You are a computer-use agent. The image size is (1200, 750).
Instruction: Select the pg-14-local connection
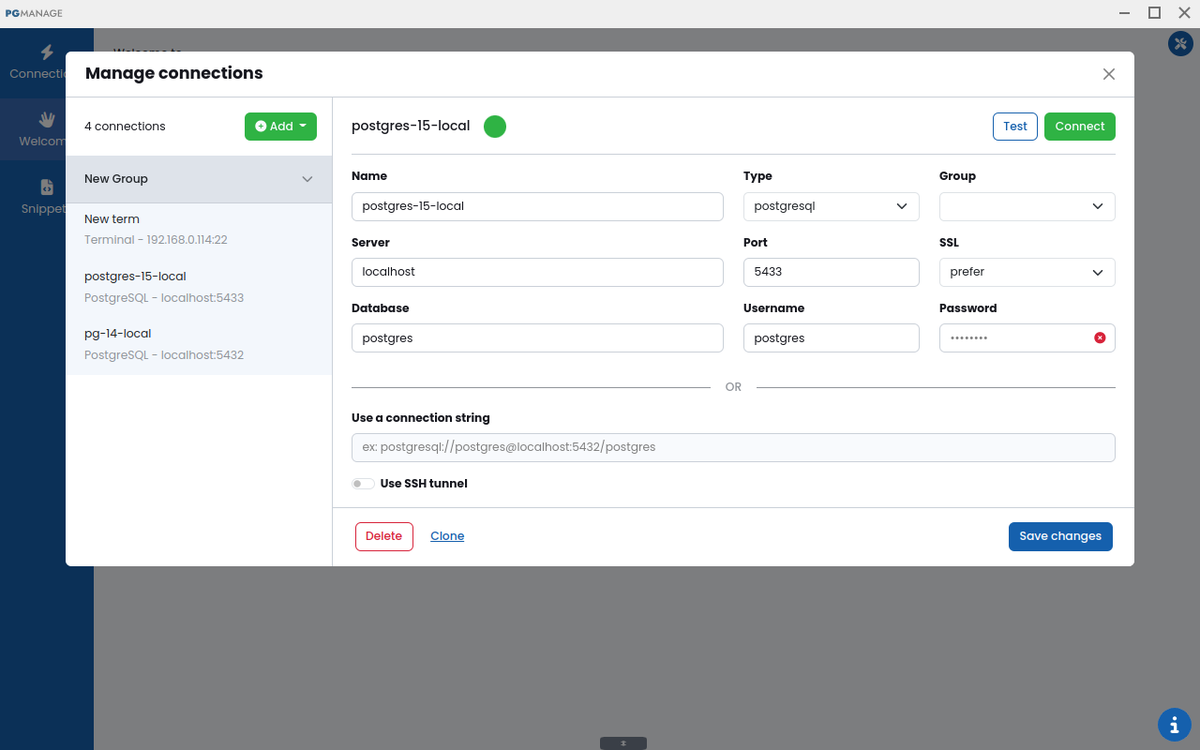199,344
